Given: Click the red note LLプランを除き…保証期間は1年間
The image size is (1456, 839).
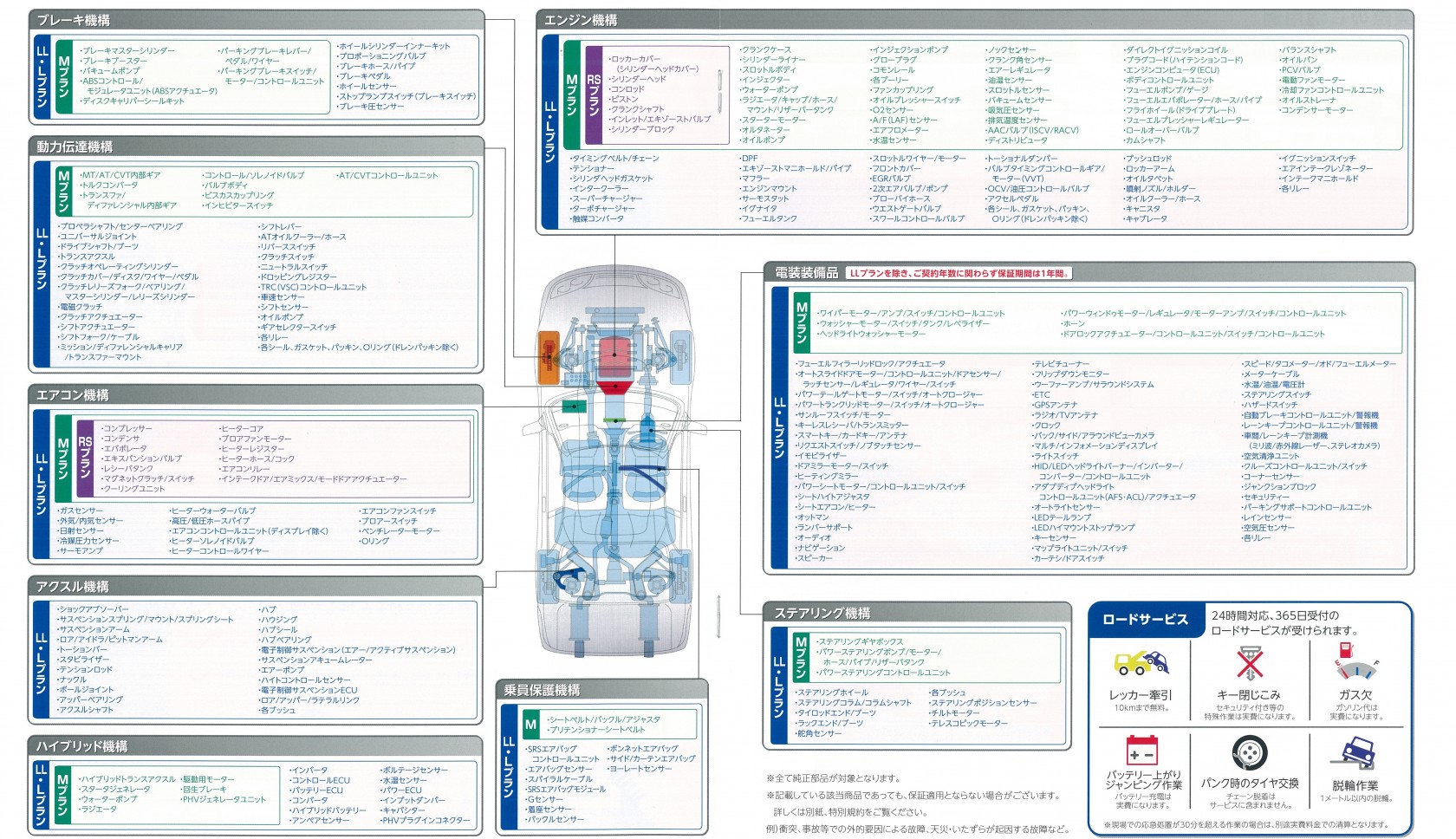Looking at the screenshot, I should click(959, 273).
